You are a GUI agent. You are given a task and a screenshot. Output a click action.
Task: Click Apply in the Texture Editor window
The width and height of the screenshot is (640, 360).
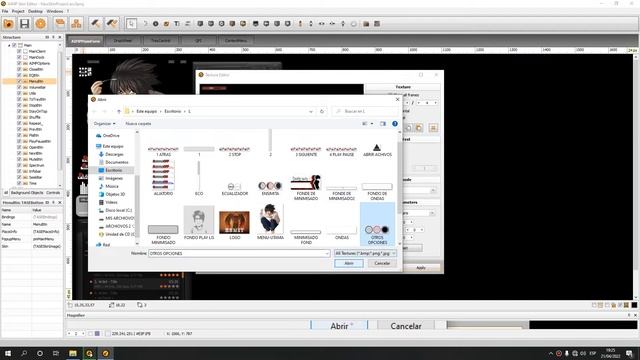[x=421, y=268]
